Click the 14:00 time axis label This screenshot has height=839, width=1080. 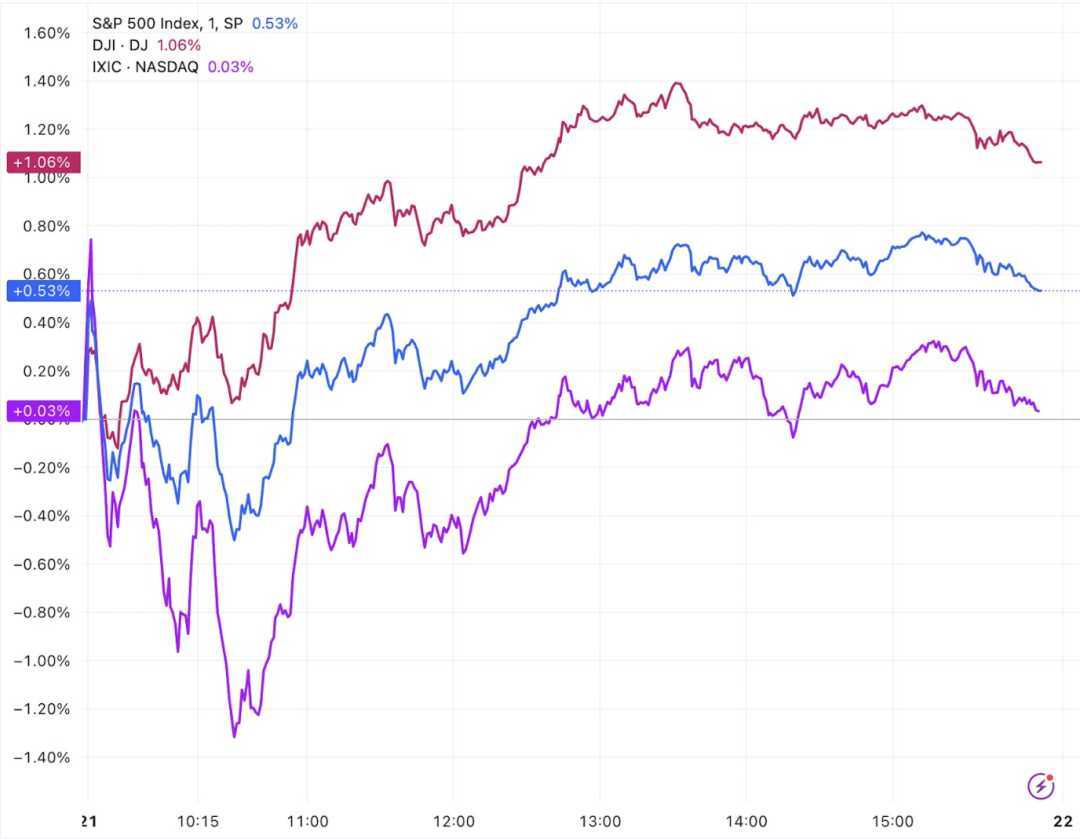(746, 819)
